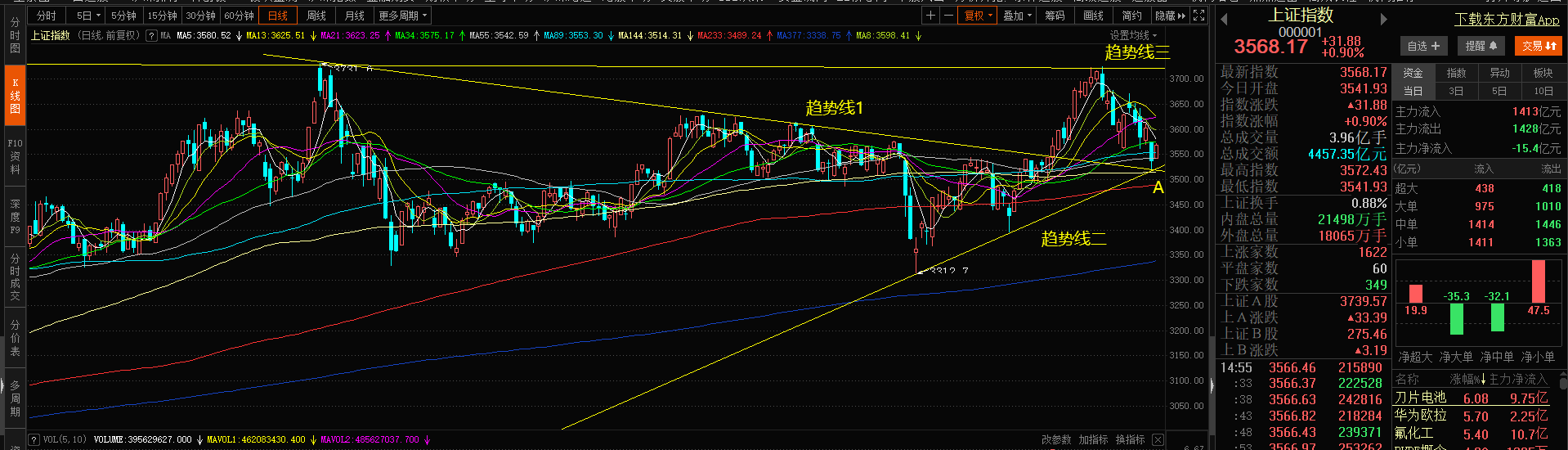1568x450 pixels.
Task: Zoom out the chart with the minus icon
Action: (x=948, y=16)
